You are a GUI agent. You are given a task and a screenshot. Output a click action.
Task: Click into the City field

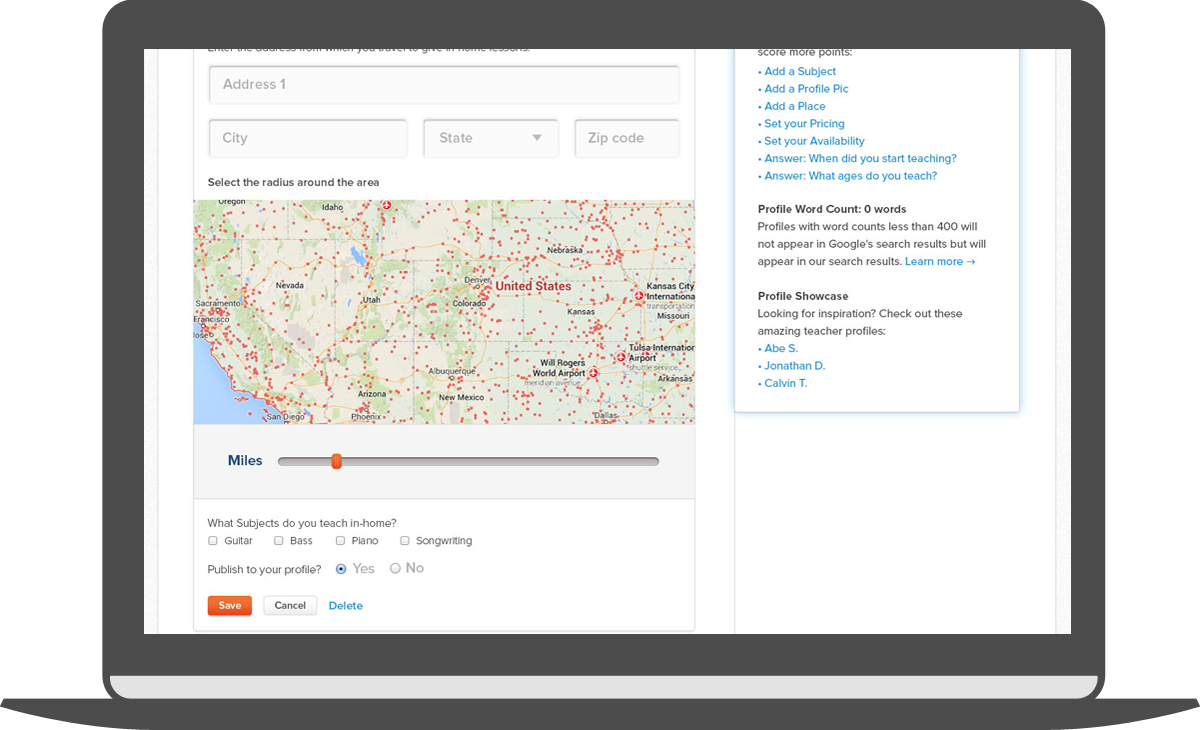click(308, 138)
